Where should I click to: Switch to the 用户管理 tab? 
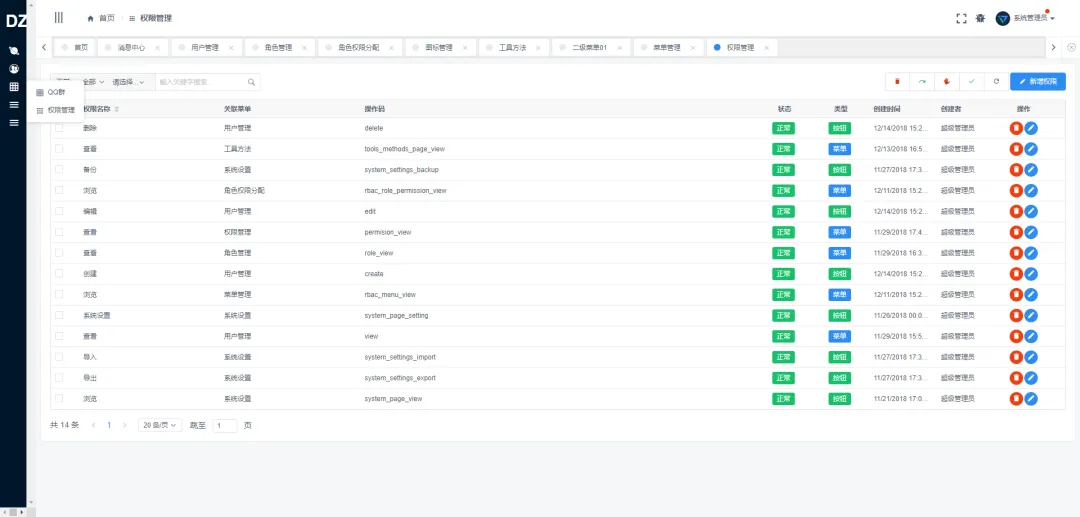pyautogui.click(x=205, y=47)
